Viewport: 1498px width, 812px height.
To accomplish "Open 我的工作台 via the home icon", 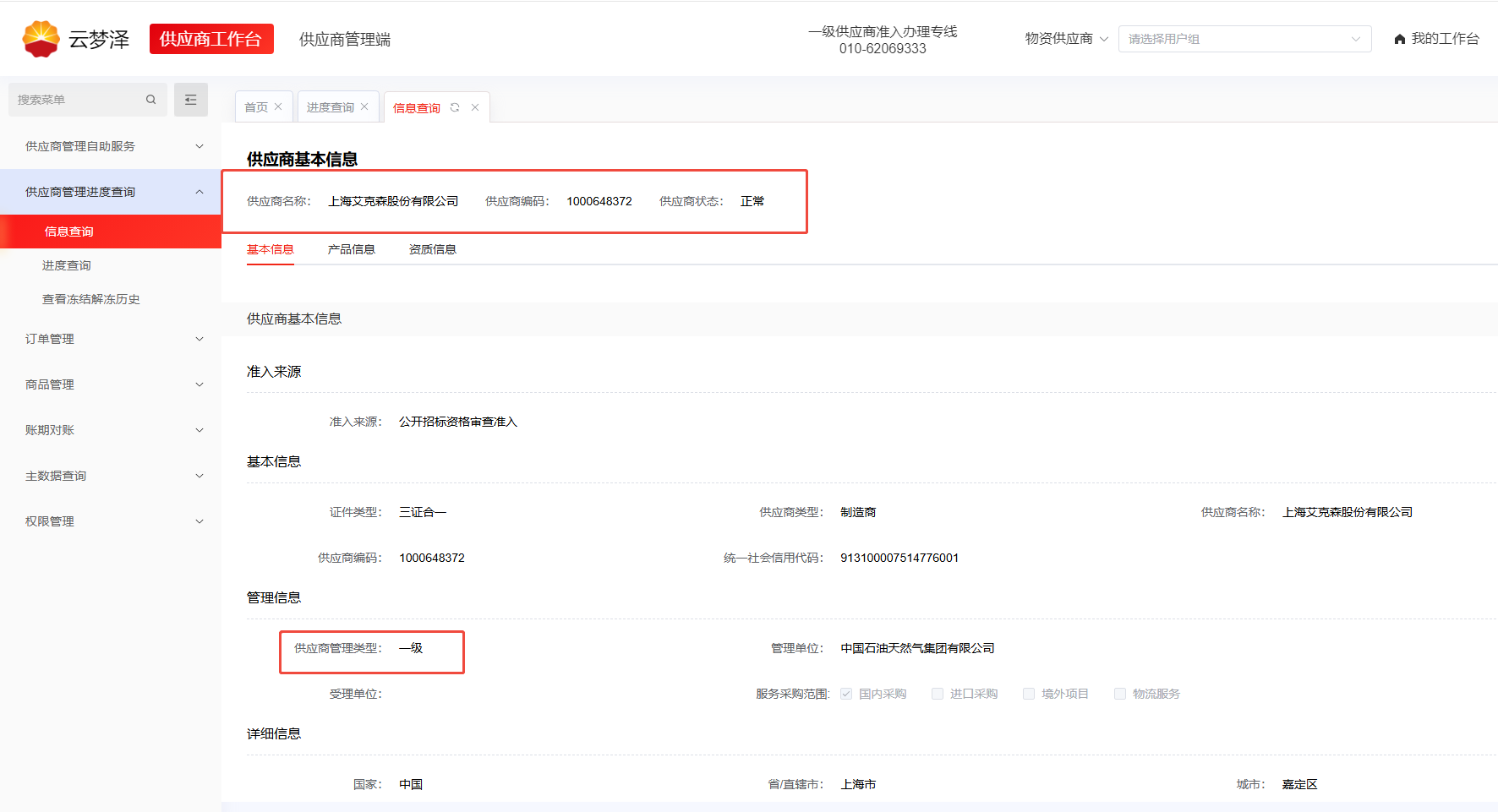I will (x=1400, y=39).
